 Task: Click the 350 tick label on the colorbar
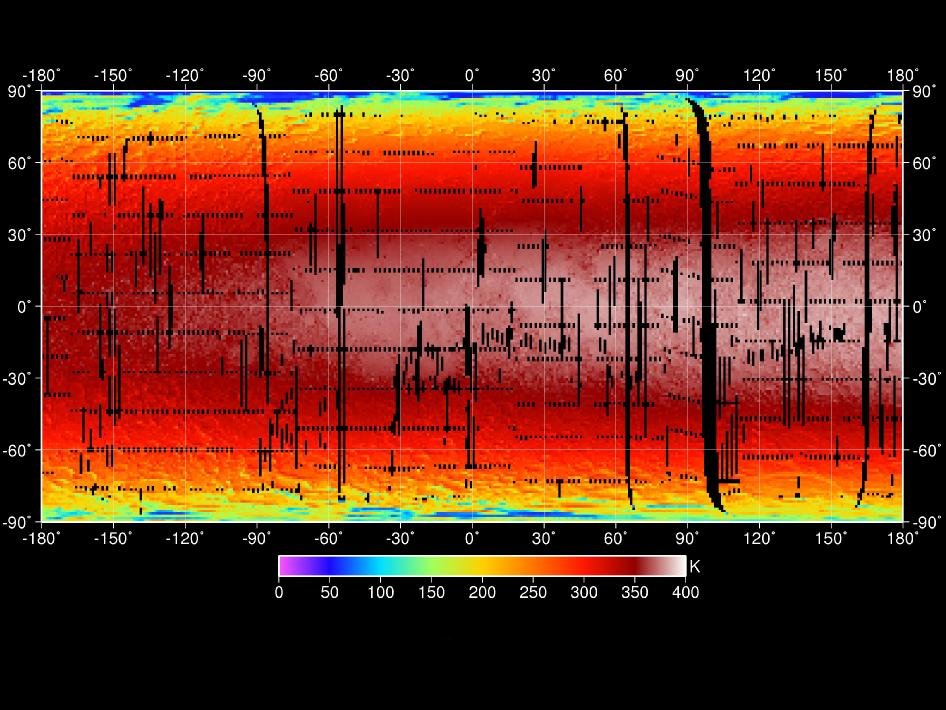[x=635, y=592]
